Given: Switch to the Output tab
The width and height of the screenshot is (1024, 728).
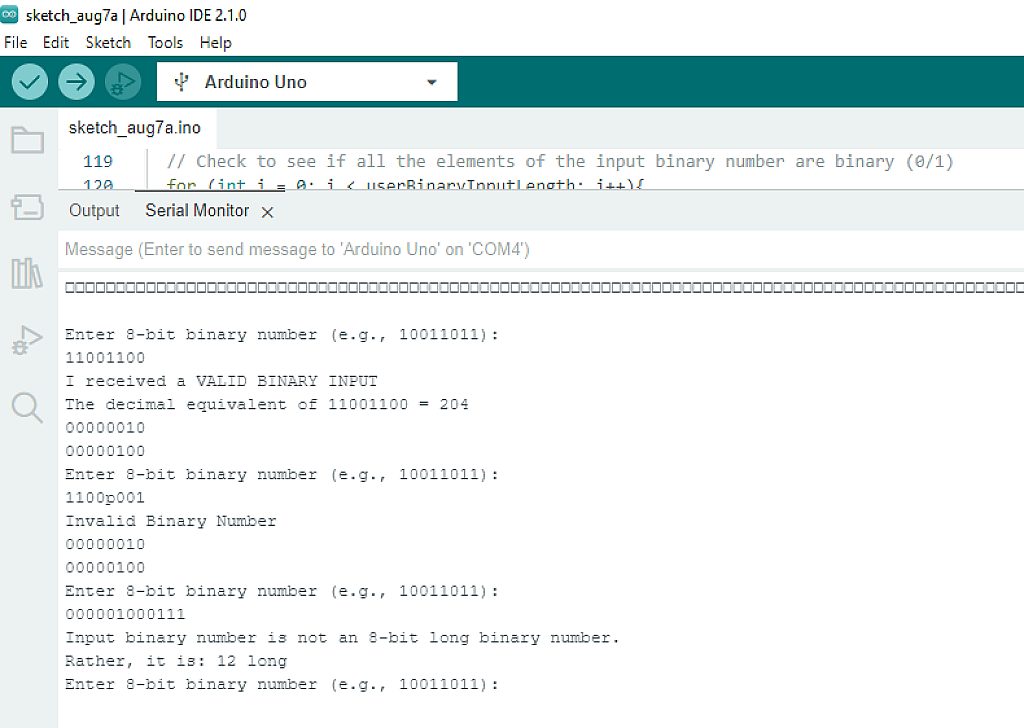Looking at the screenshot, I should (x=94, y=210).
